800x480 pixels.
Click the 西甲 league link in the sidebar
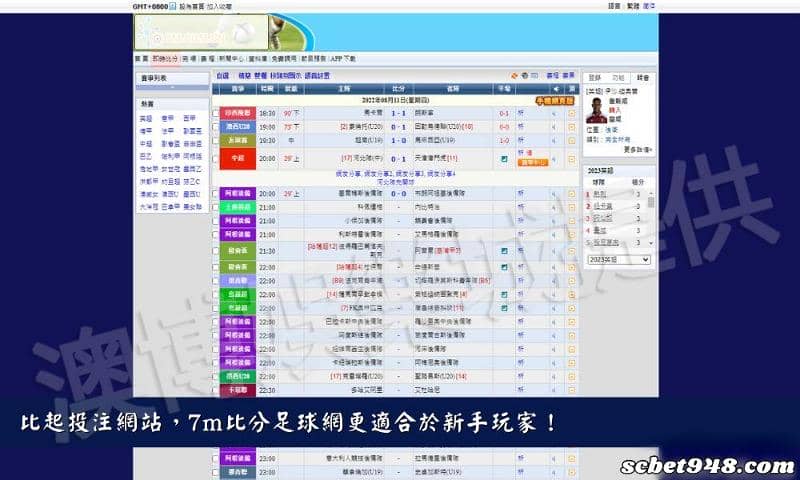click(x=189, y=118)
